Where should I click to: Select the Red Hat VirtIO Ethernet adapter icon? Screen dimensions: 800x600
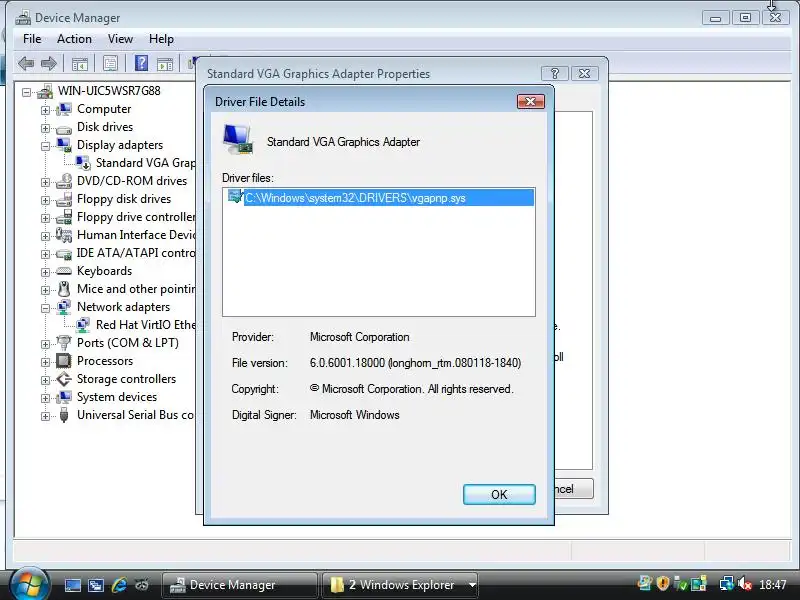83,324
